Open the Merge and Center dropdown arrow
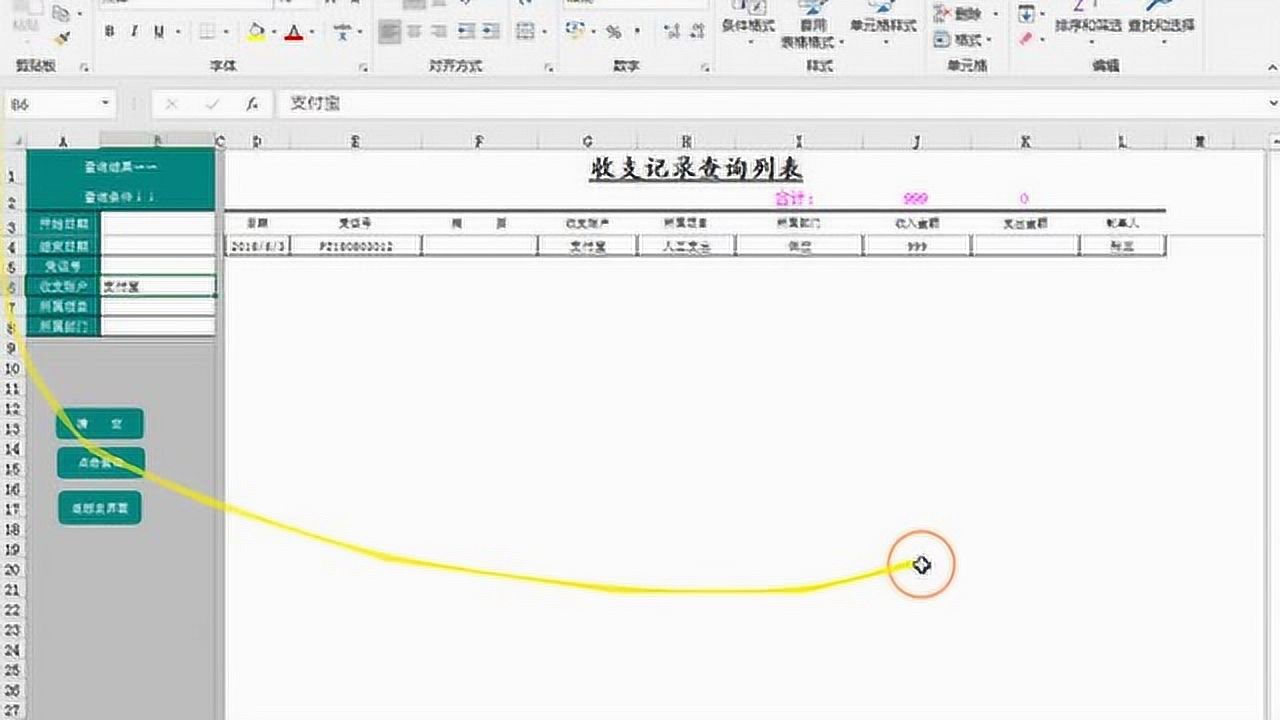The height and width of the screenshot is (720, 1280). (543, 32)
